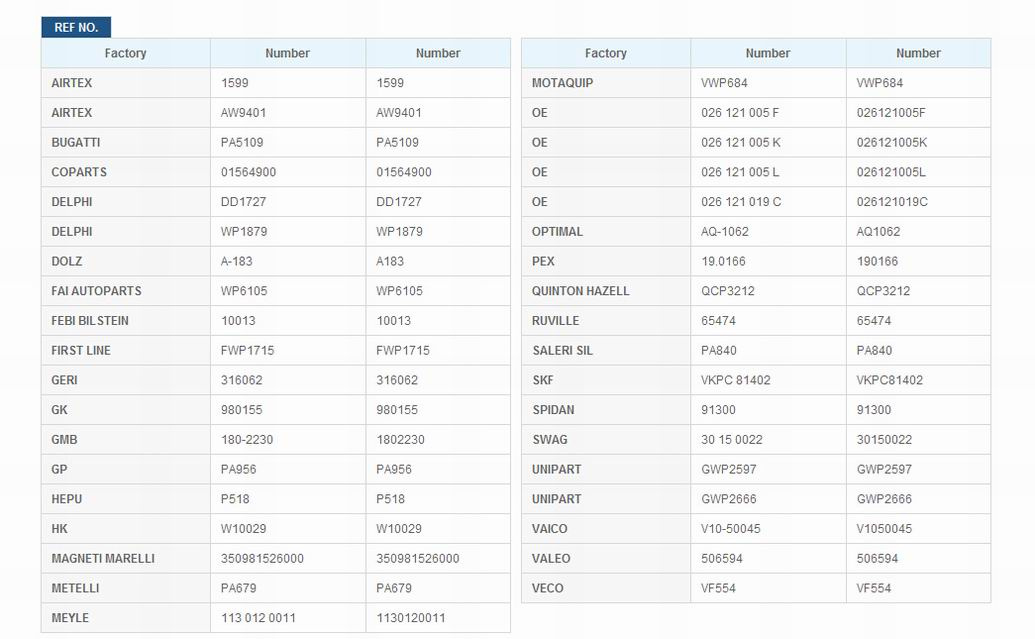Click the FAI AUTOPARTS factory cell
1035x639 pixels.
coord(125,290)
